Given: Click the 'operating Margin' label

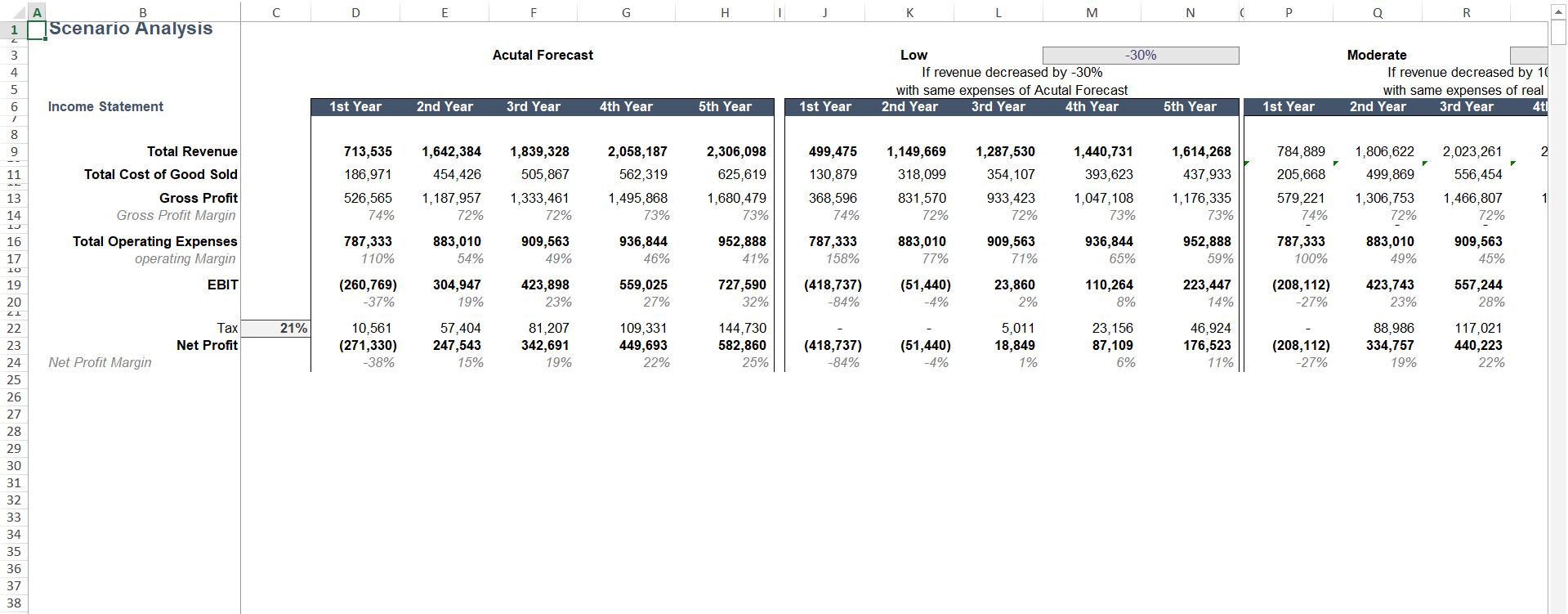Looking at the screenshot, I should point(185,258).
